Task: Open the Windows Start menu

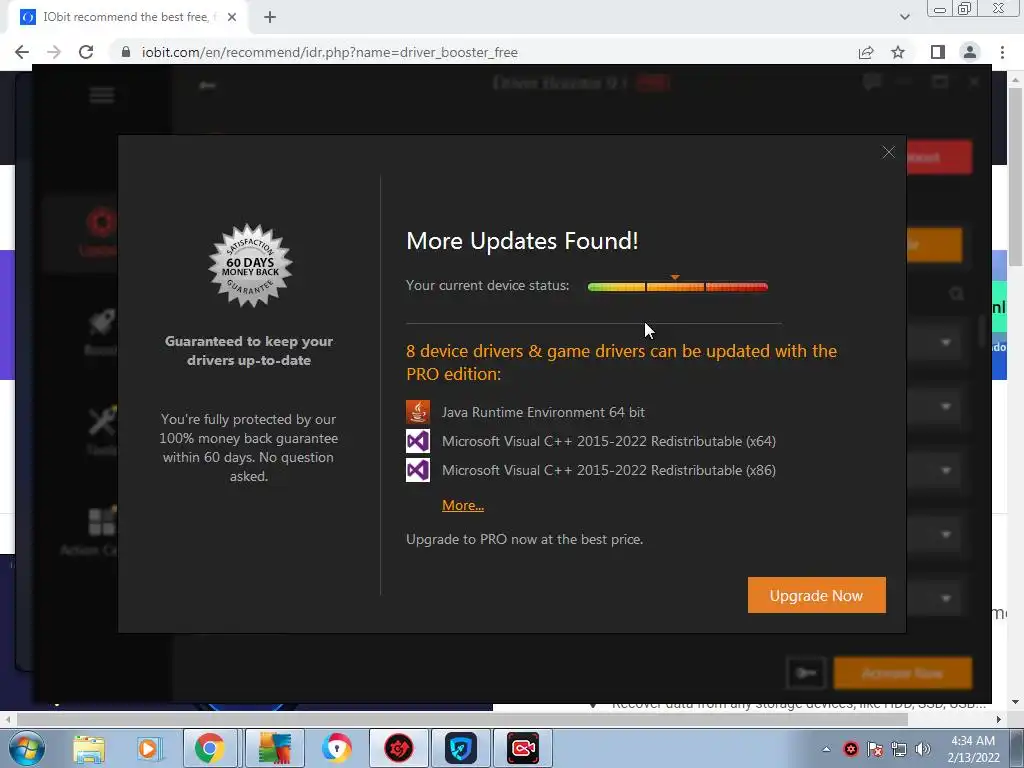Action: (x=26, y=748)
